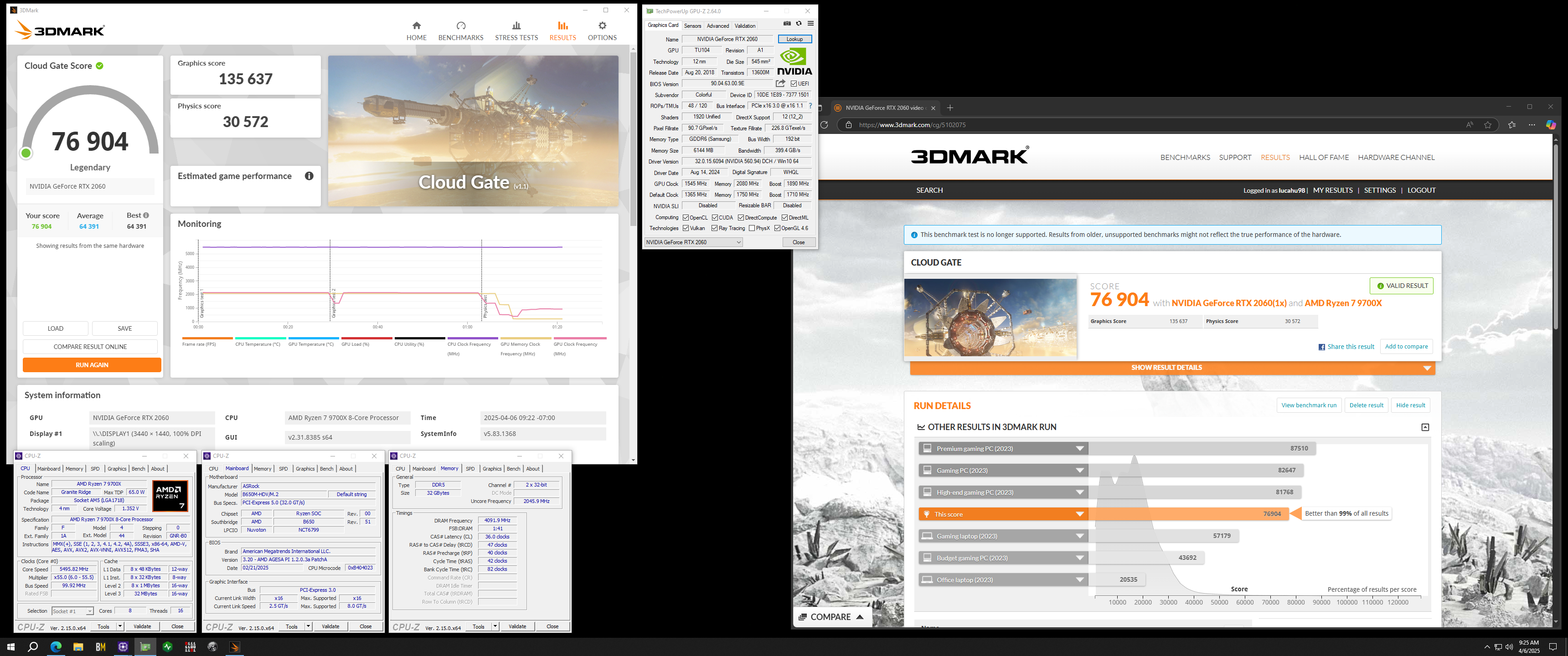Click the Frame rate (FPS) orange legend swatch

pos(207,338)
